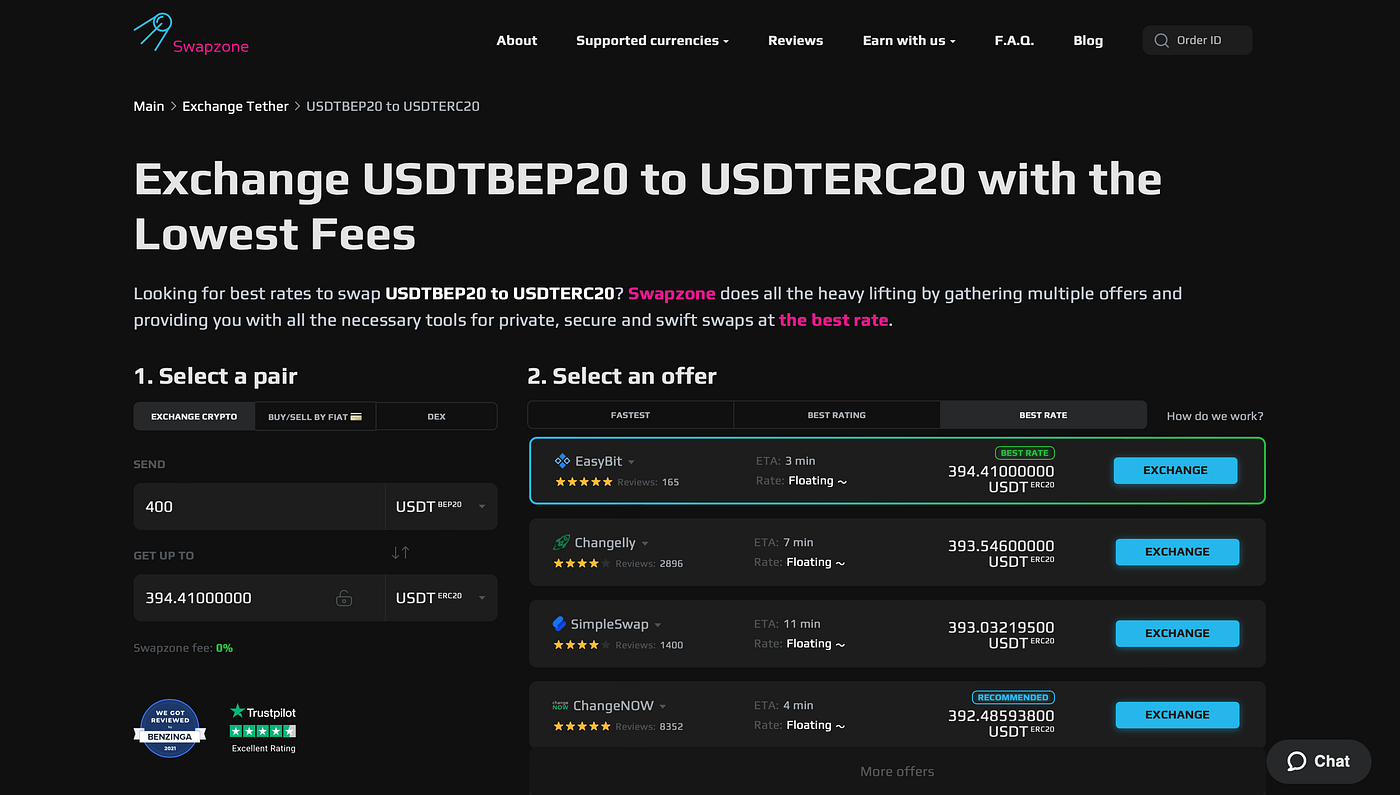This screenshot has height=795, width=1400.
Task: Sort offers by FASTEST
Action: pos(630,415)
